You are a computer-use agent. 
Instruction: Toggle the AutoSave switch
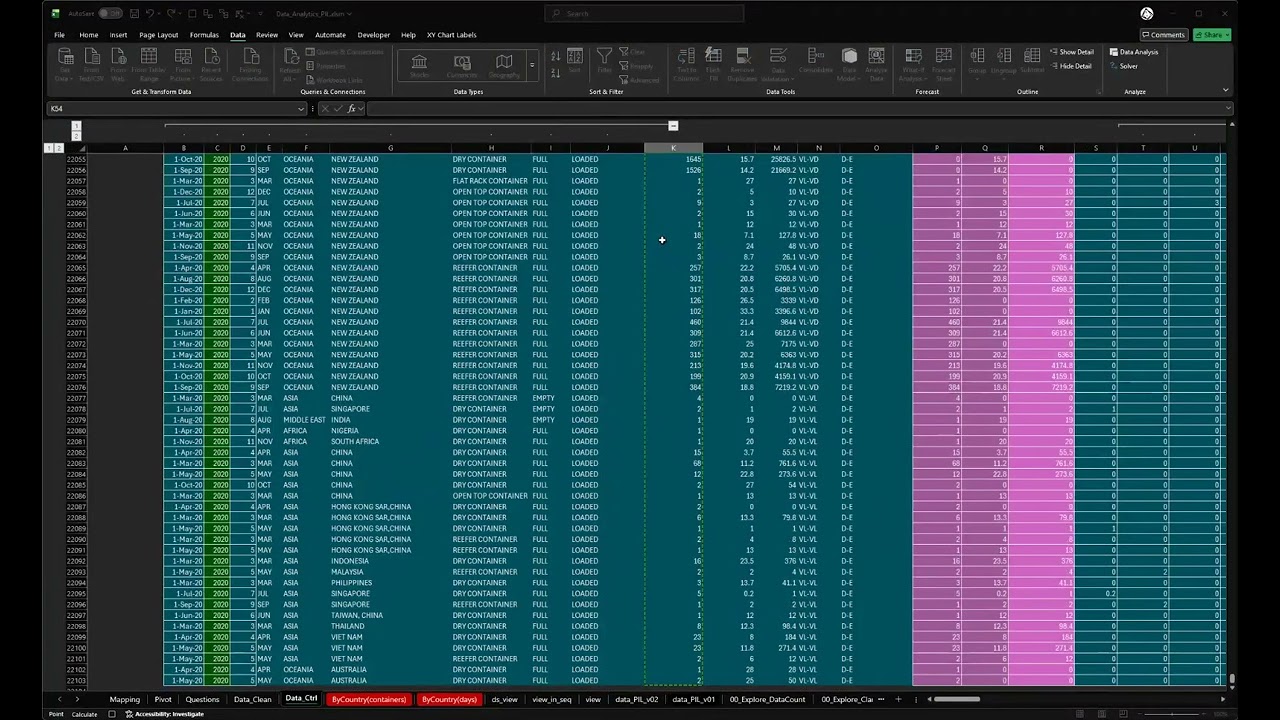point(109,13)
